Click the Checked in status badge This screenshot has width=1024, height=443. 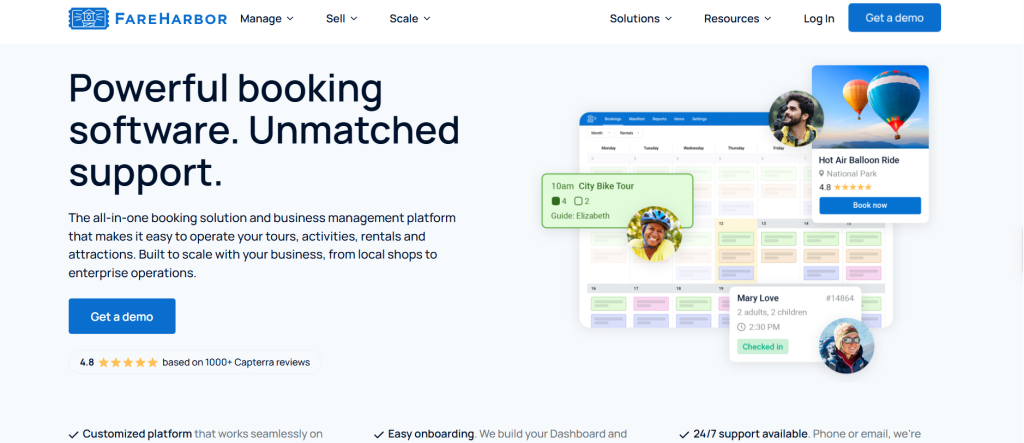point(762,346)
